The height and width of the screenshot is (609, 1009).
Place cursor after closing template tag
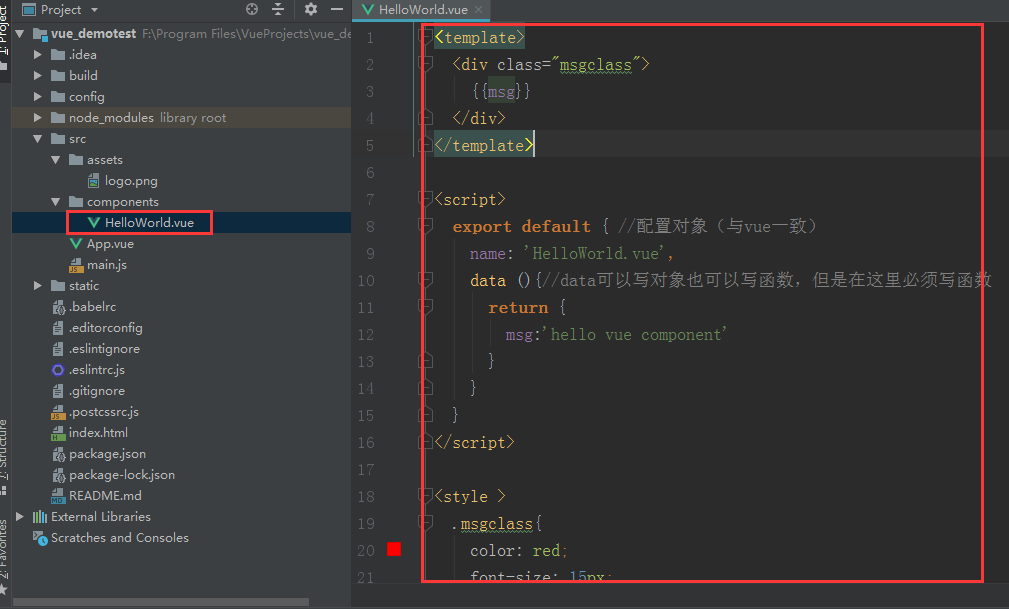(x=535, y=145)
